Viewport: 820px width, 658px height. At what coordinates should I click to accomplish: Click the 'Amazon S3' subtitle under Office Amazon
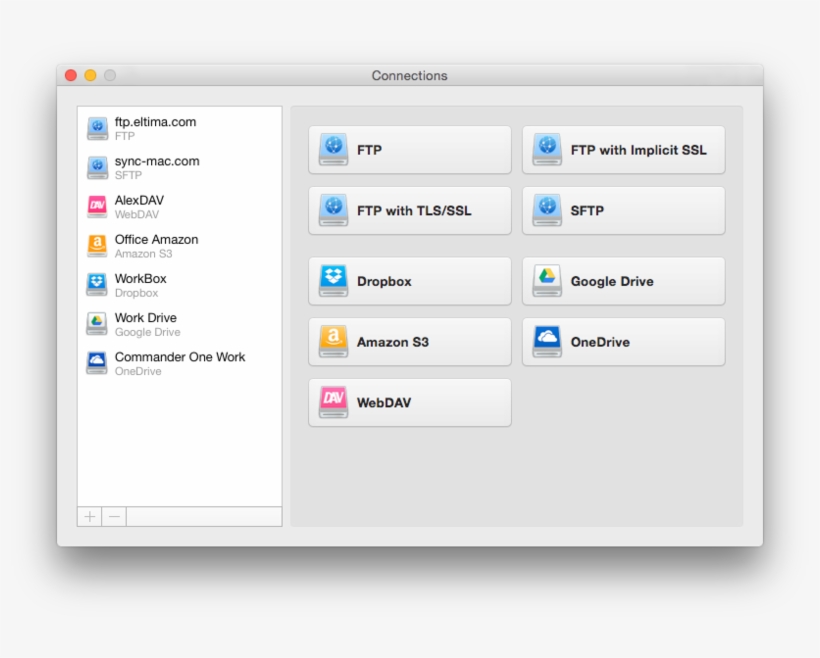click(x=143, y=254)
